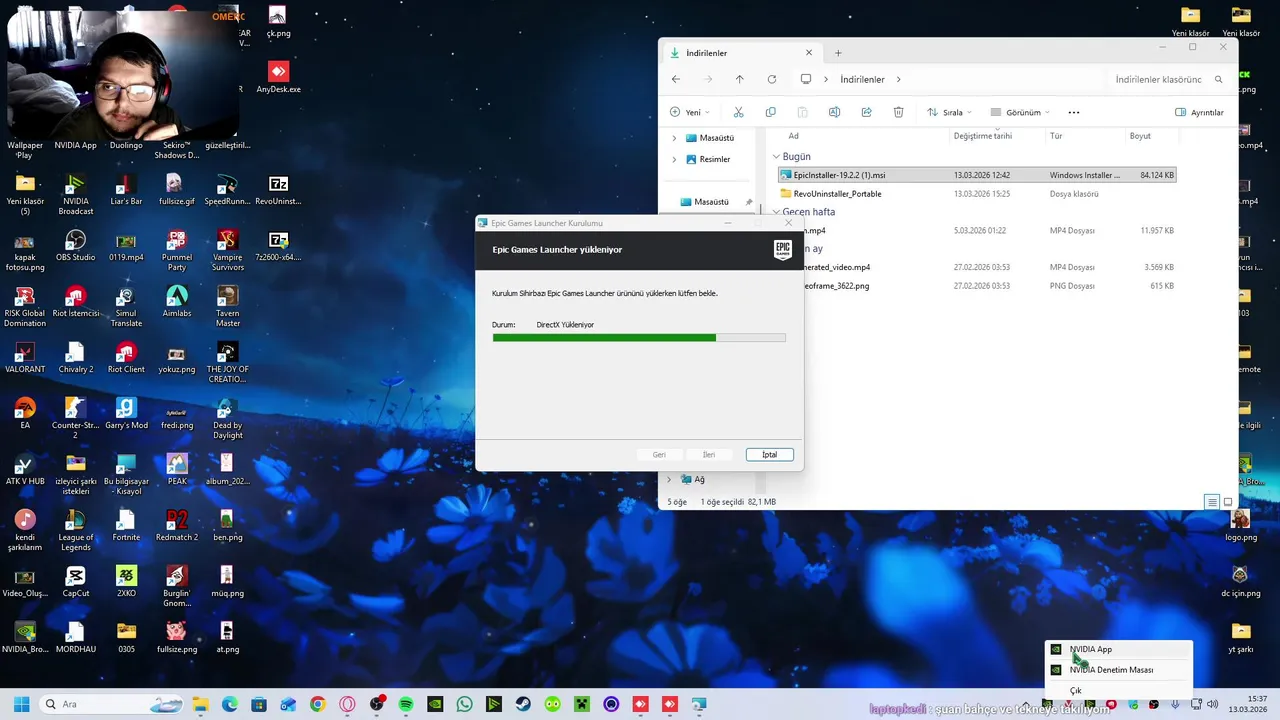
Task: Click the Copy icon in Explorer toolbar
Action: [770, 112]
